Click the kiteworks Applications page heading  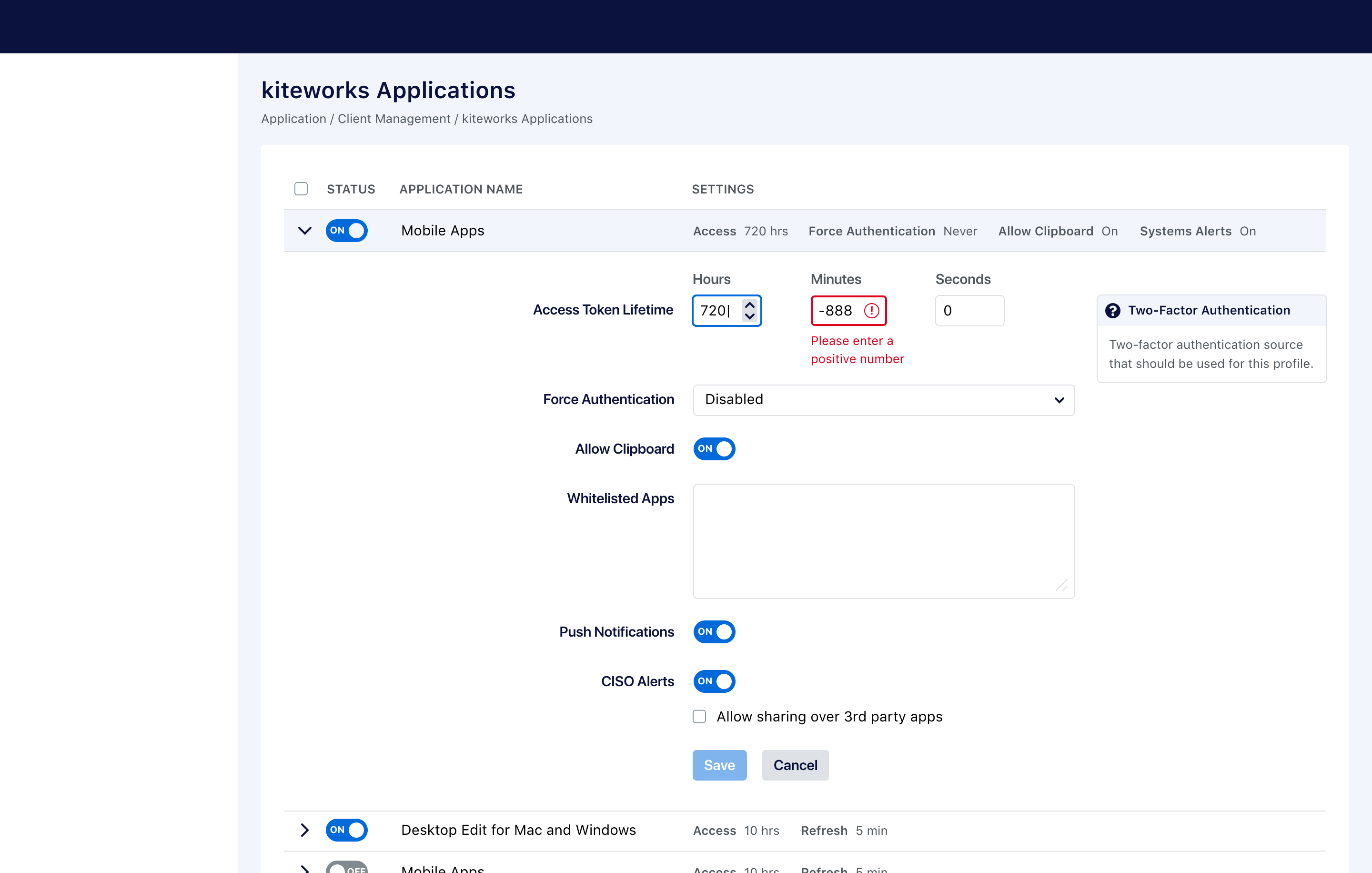point(389,90)
